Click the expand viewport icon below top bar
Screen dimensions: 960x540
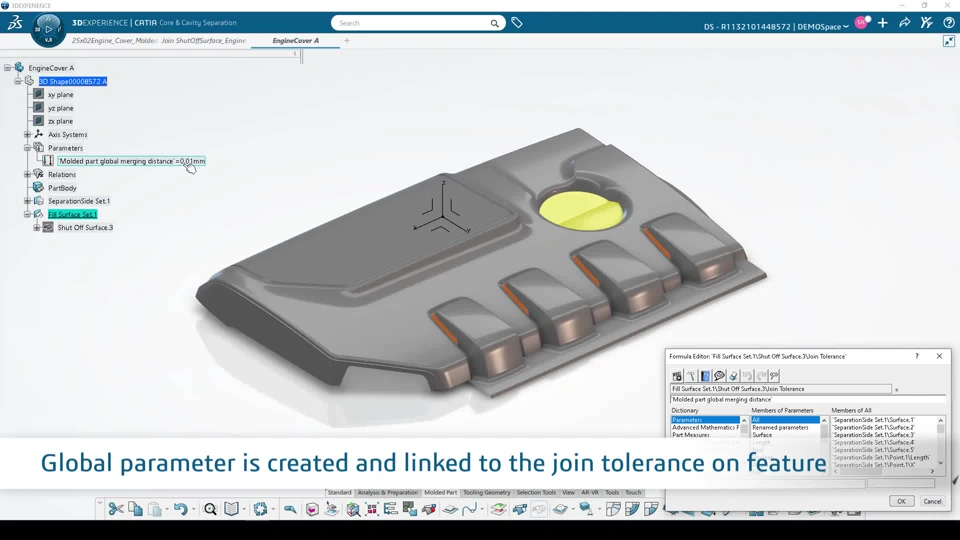click(x=948, y=41)
